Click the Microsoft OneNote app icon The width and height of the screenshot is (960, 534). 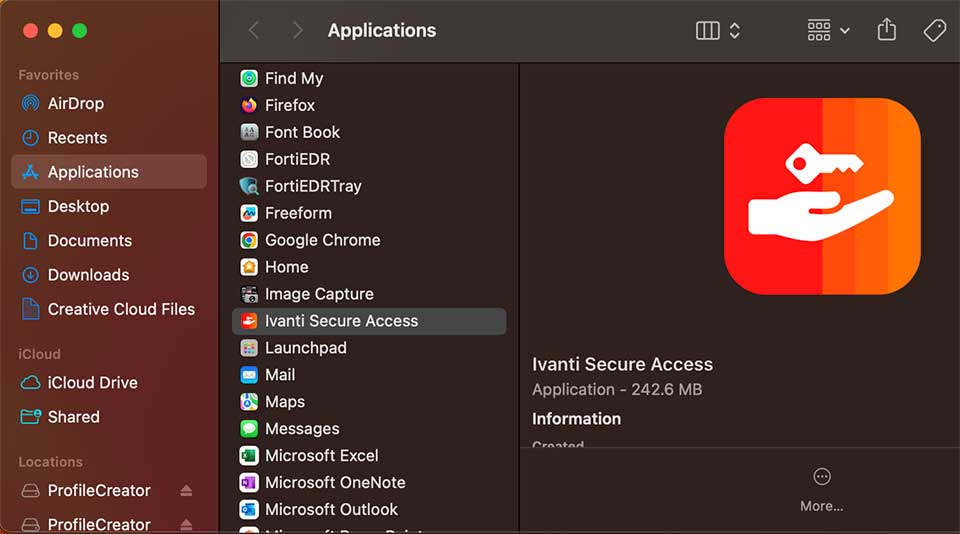point(249,483)
